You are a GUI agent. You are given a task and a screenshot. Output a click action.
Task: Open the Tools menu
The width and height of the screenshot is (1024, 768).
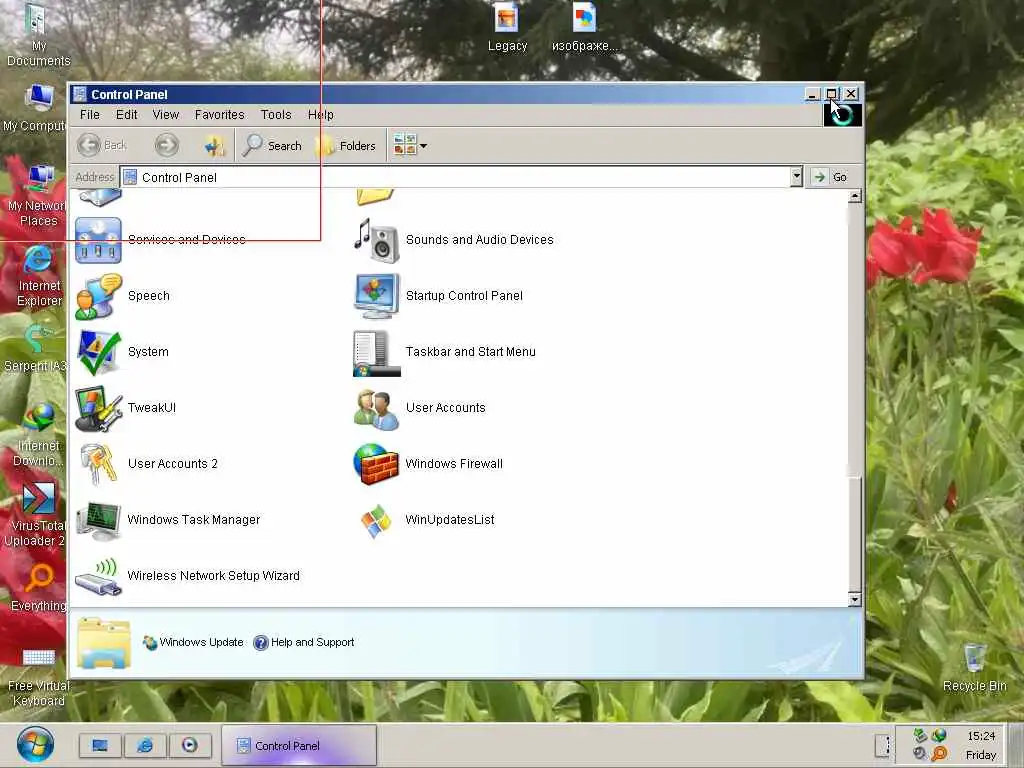point(276,115)
